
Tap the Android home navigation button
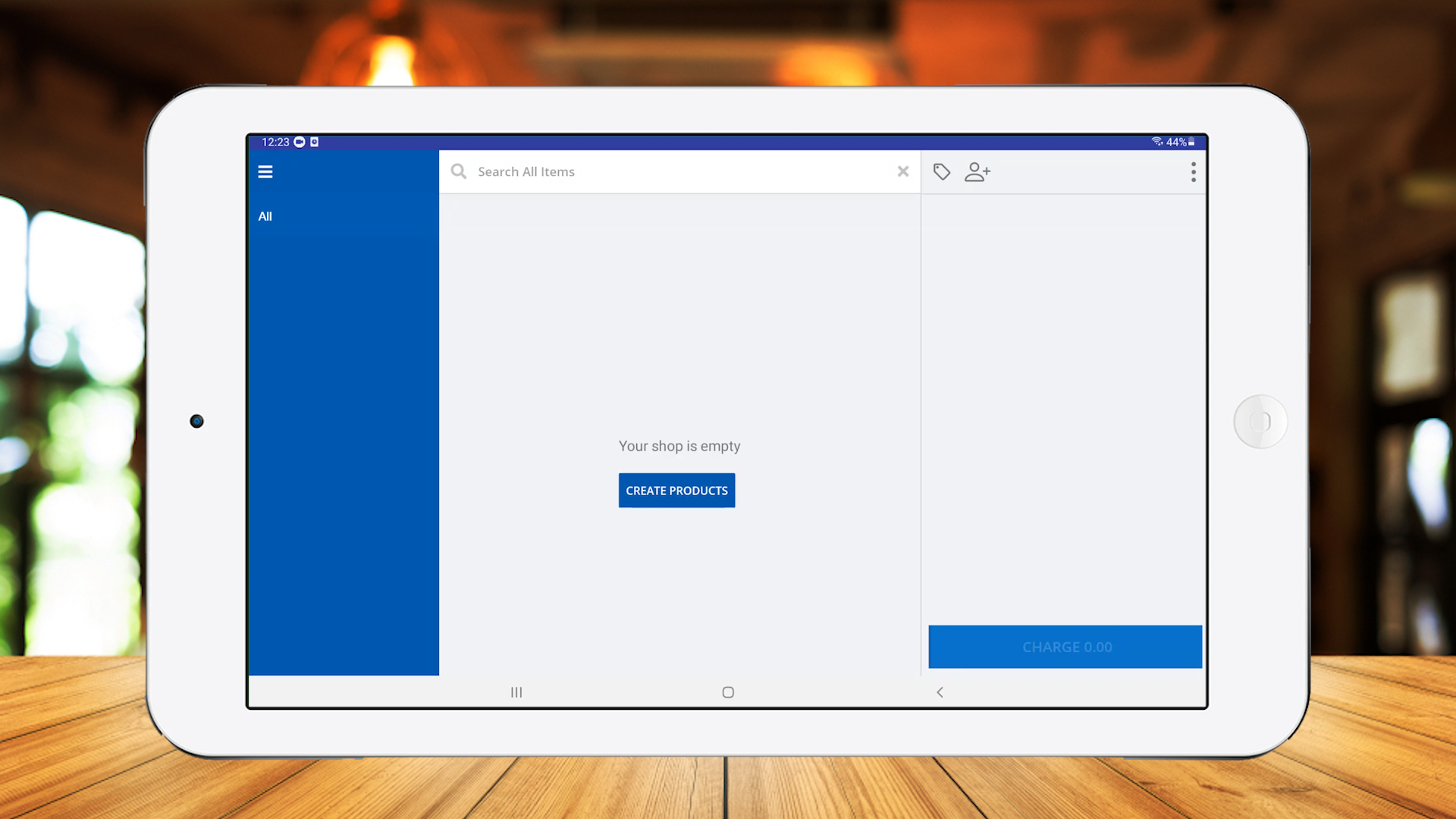(x=728, y=692)
